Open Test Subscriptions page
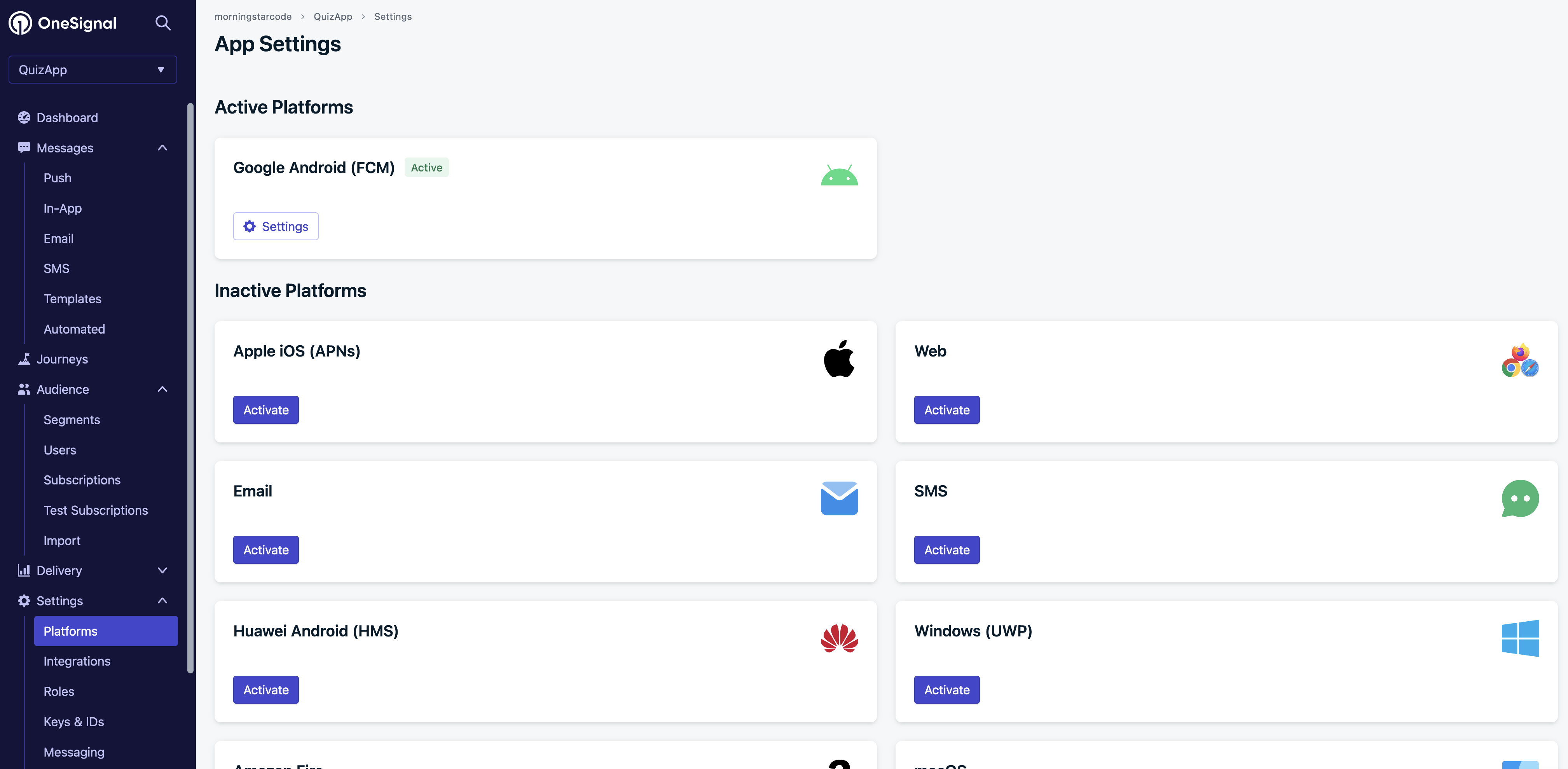The width and height of the screenshot is (1568, 769). [96, 510]
